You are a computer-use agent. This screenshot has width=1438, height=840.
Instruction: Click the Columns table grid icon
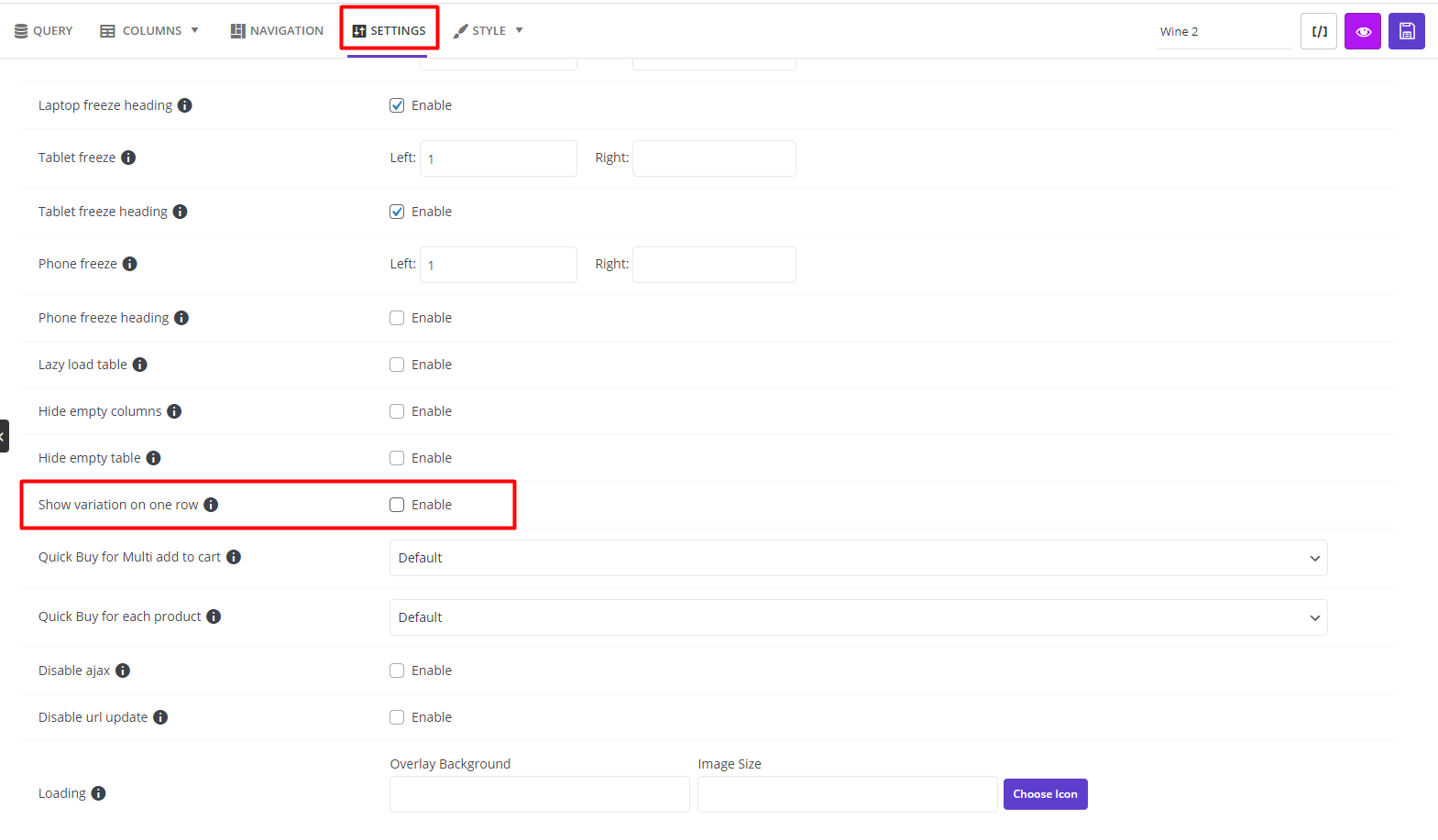click(x=107, y=31)
